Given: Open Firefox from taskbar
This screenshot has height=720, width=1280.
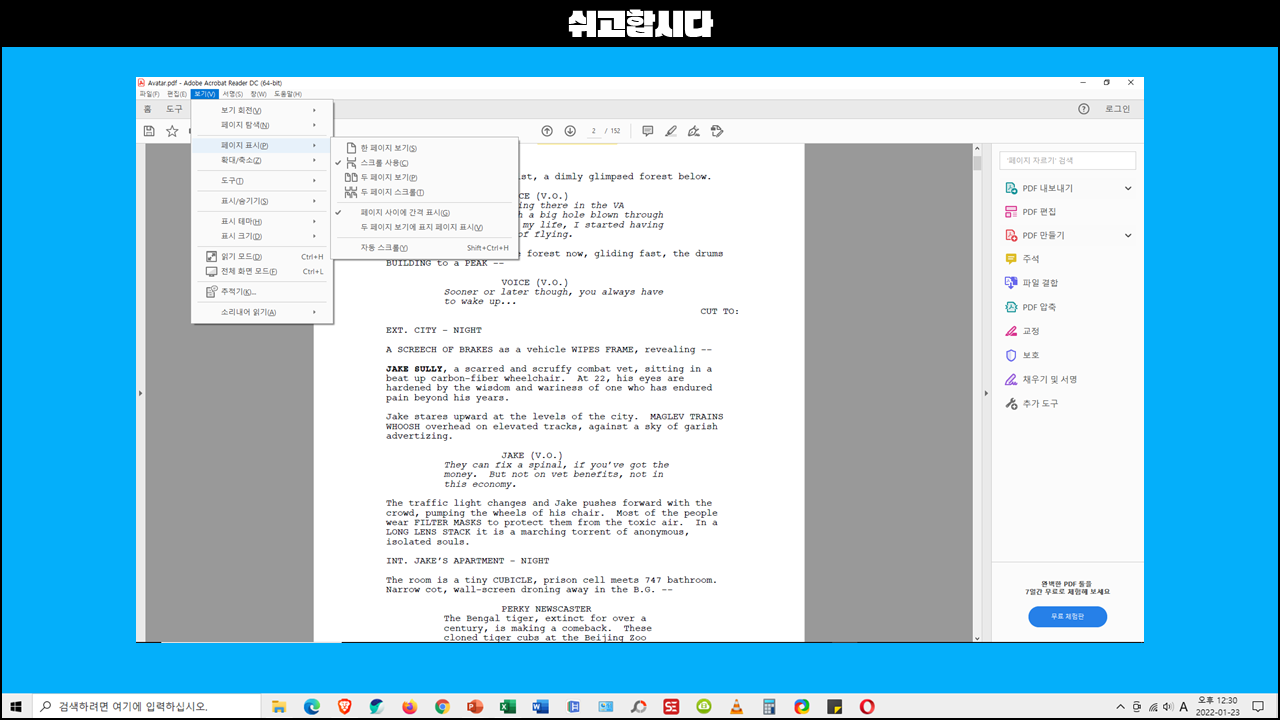Looking at the screenshot, I should coord(409,706).
